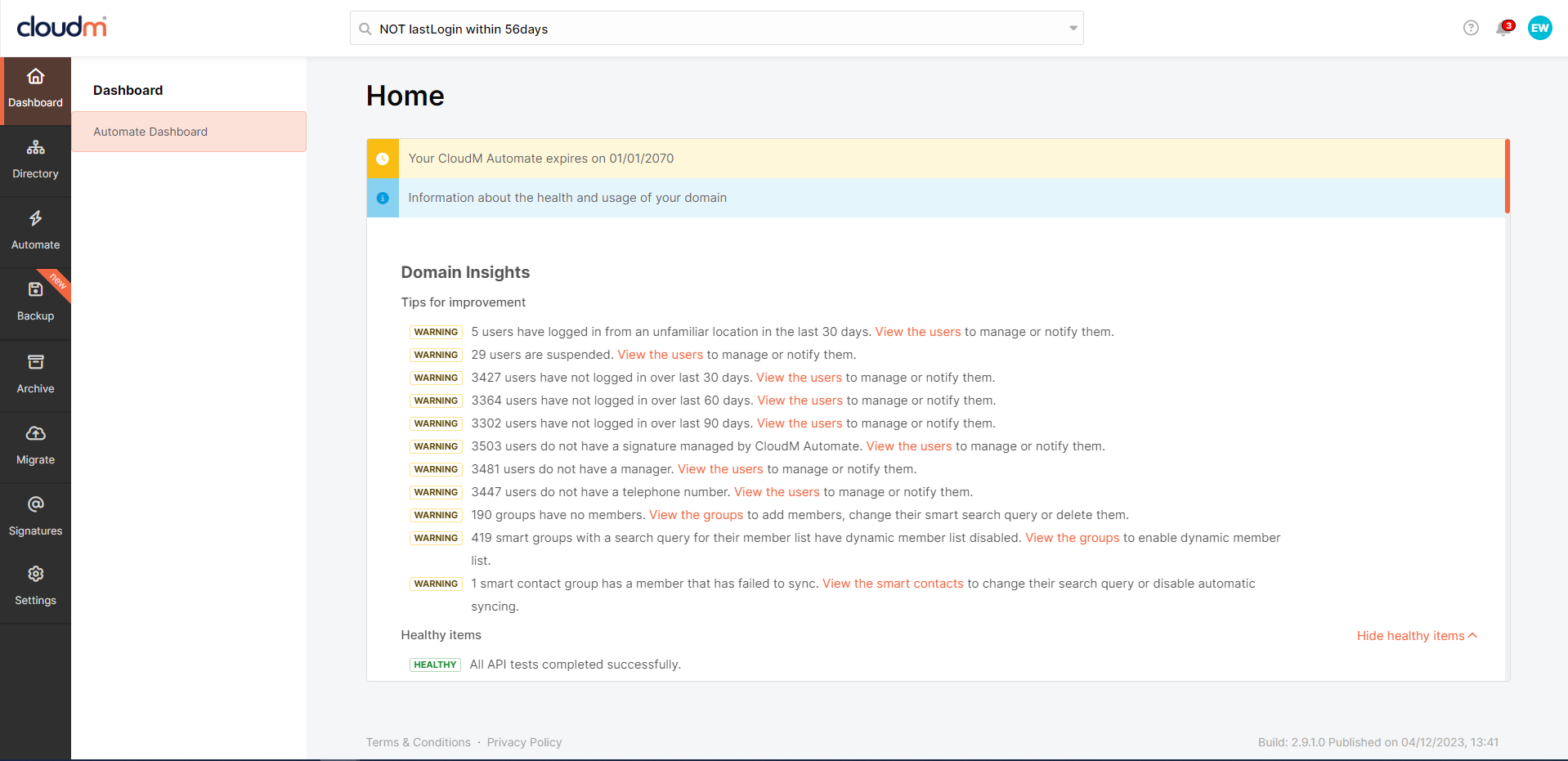Open the EW user avatar menu
The width and height of the screenshot is (1568, 761).
1539,28
